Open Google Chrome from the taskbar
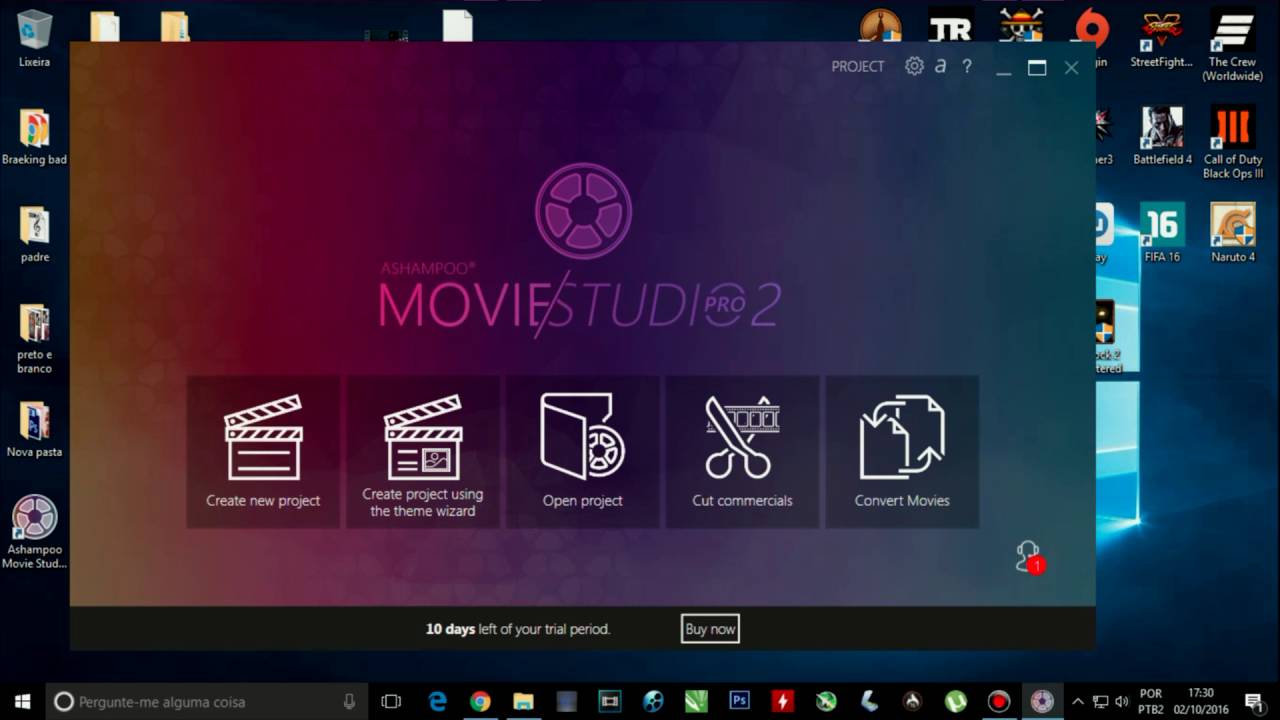This screenshot has width=1280, height=720. click(480, 701)
